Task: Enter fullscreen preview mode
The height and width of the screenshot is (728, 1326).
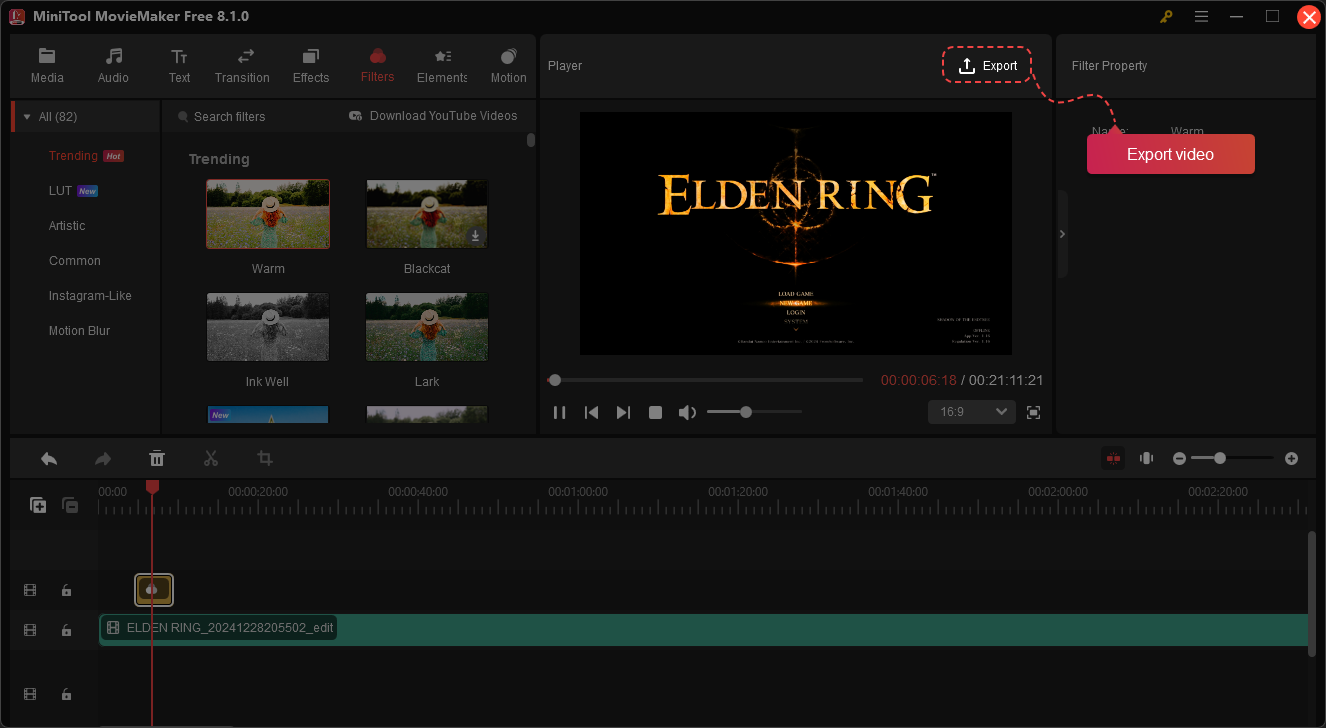Action: [x=1034, y=412]
